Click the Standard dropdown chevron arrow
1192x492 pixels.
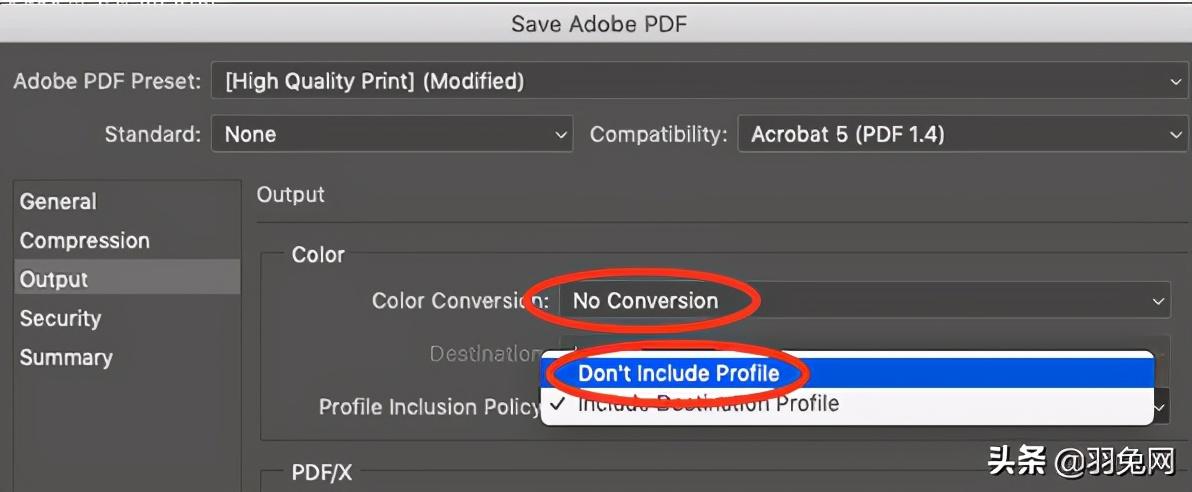(x=560, y=134)
